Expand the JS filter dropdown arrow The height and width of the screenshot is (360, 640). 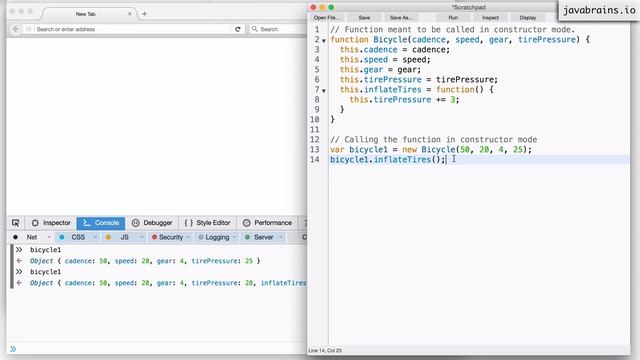tap(142, 237)
